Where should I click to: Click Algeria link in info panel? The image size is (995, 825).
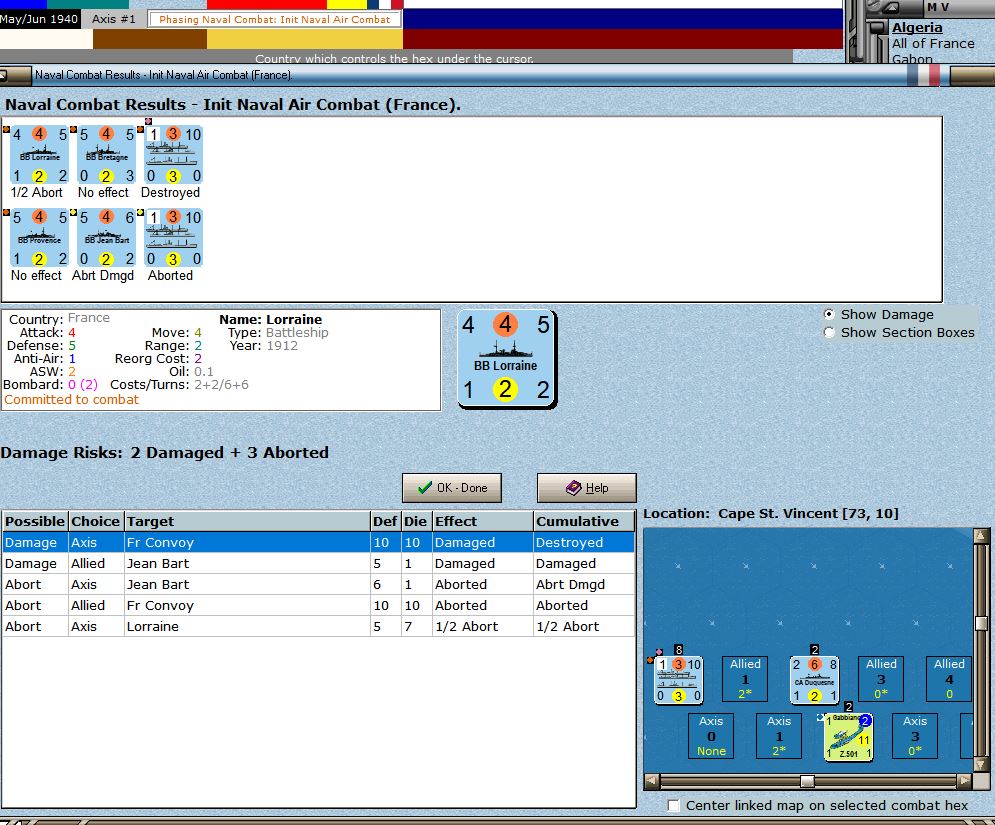[917, 27]
